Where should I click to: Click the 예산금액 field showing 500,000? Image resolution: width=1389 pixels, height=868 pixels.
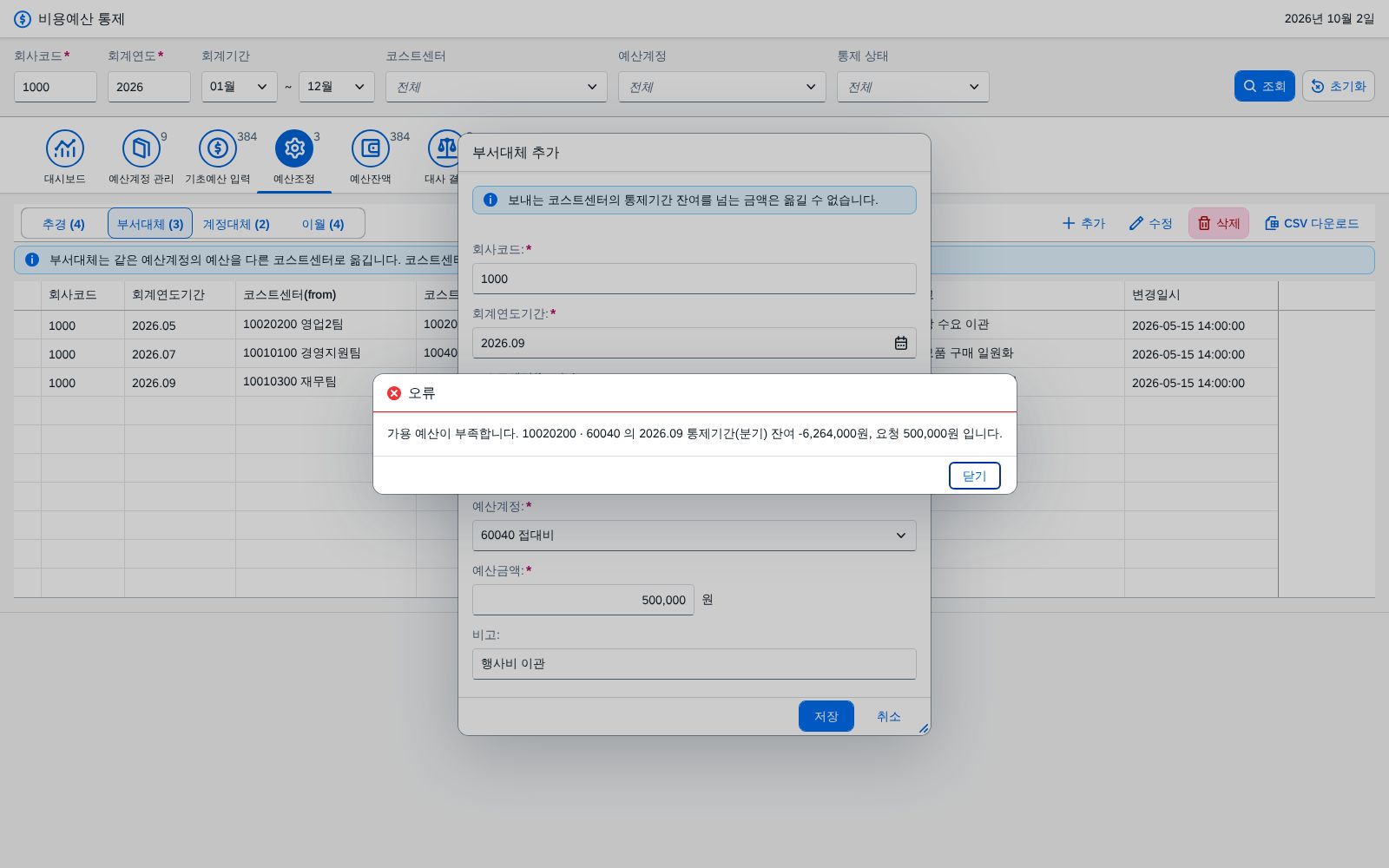(583, 600)
